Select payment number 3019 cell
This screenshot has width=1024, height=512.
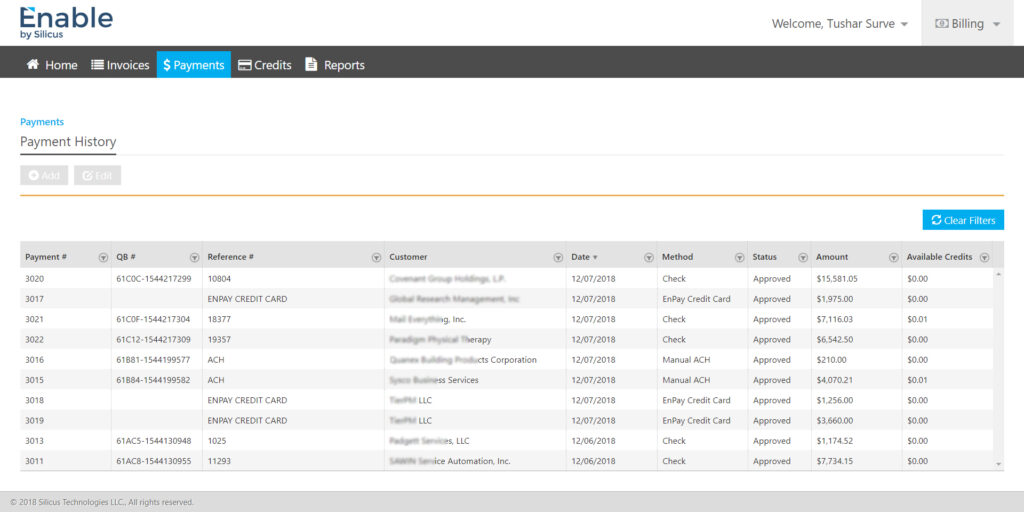65,421
